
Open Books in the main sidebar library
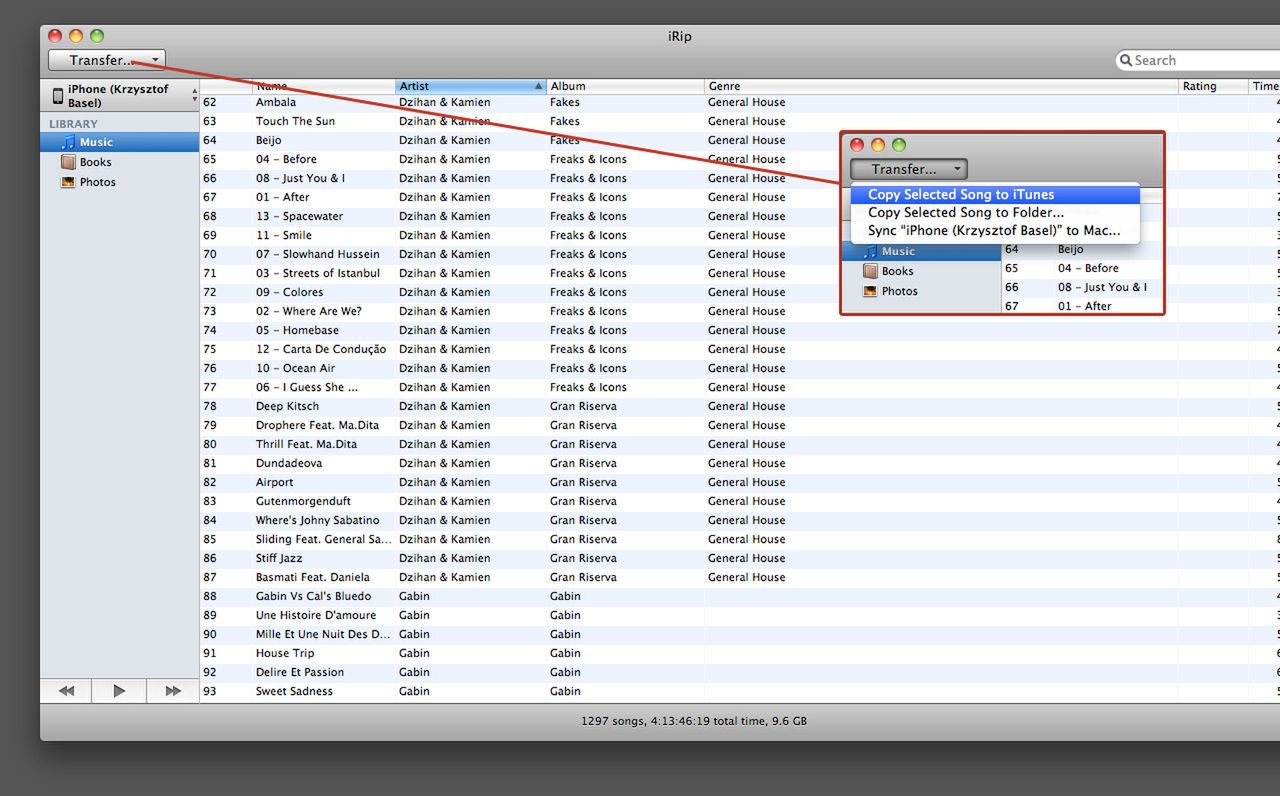pyautogui.click(x=96, y=162)
